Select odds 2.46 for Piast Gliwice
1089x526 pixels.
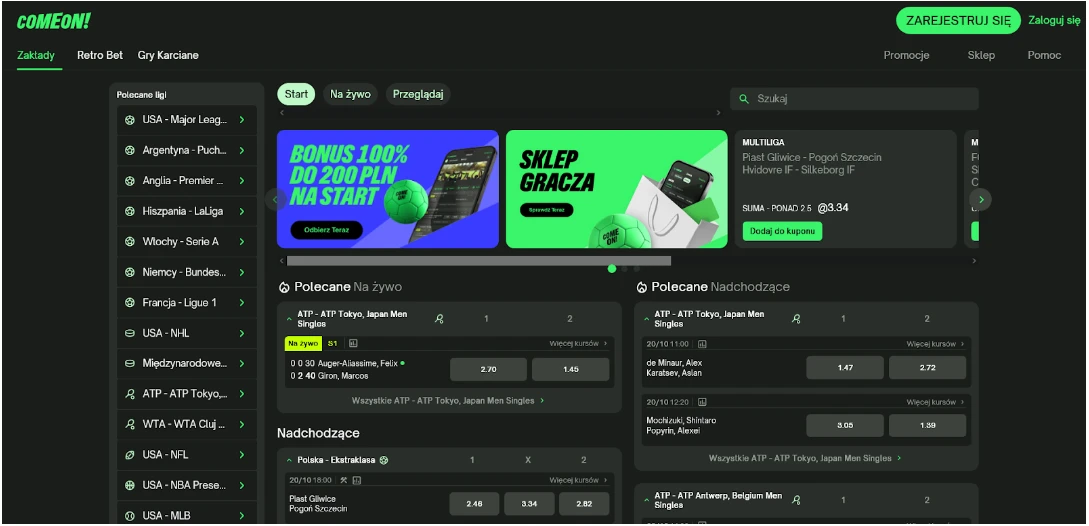[474, 504]
